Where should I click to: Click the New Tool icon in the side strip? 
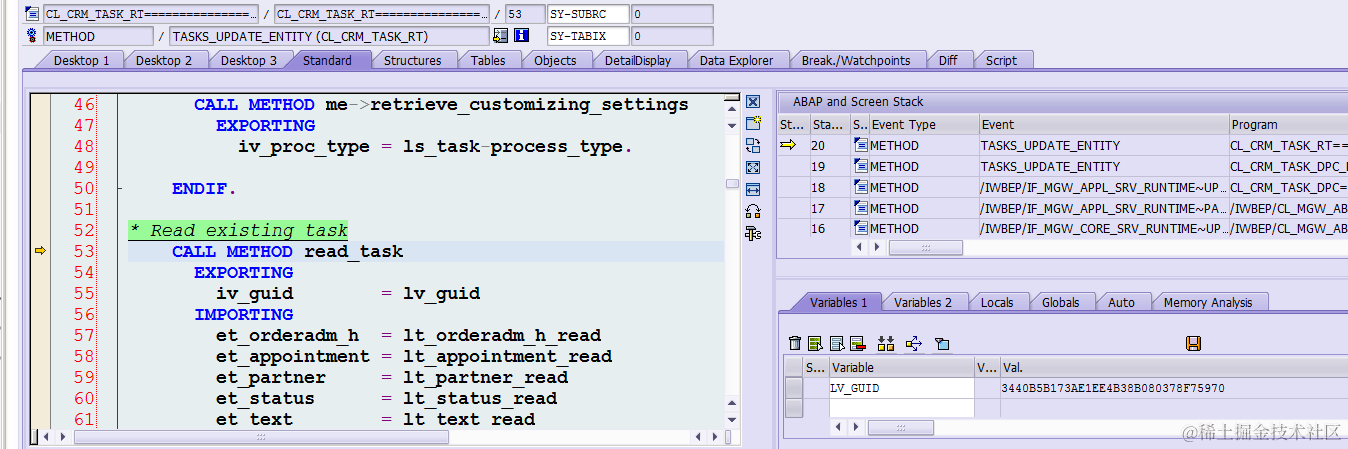(753, 123)
